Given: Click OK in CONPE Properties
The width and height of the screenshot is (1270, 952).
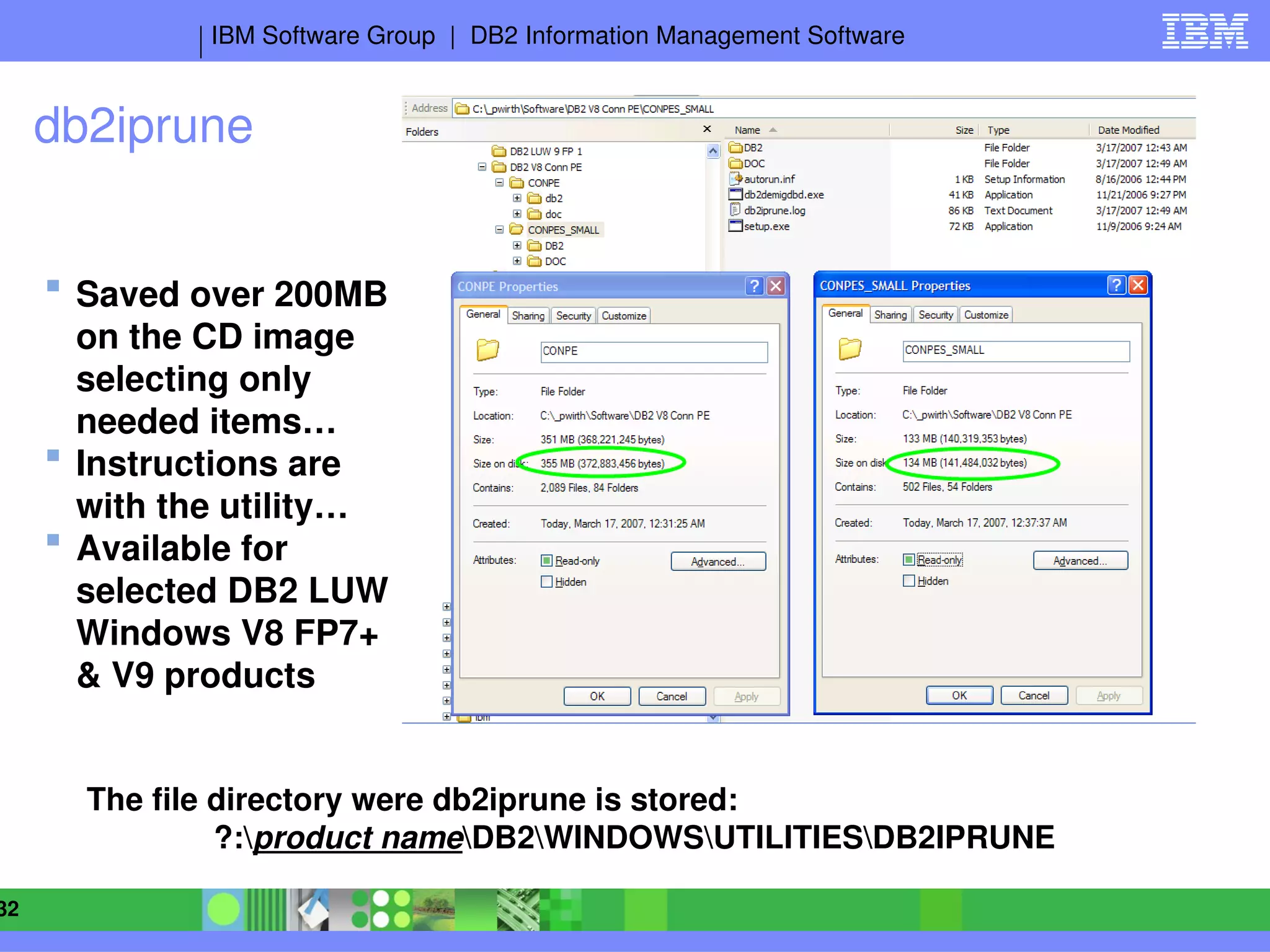Looking at the screenshot, I should pyautogui.click(x=597, y=696).
